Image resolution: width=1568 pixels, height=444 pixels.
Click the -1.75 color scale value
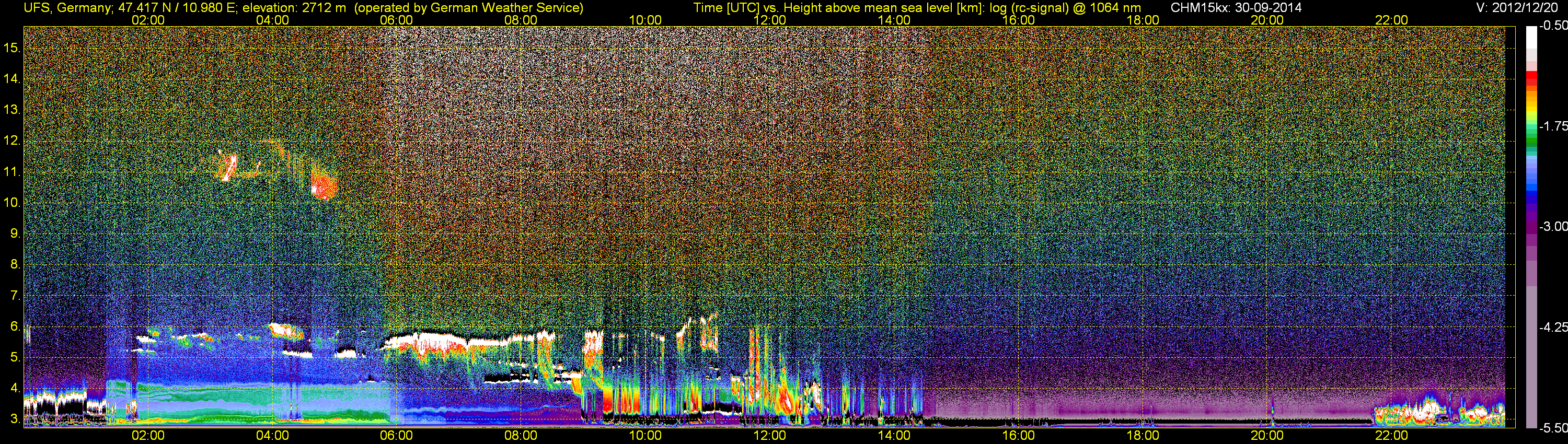click(x=1553, y=126)
